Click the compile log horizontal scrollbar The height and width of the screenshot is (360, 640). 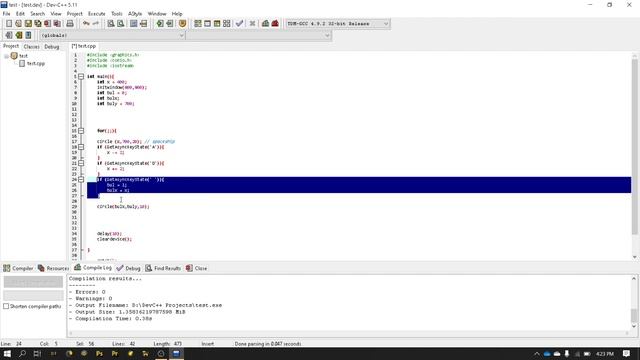click(x=349, y=333)
